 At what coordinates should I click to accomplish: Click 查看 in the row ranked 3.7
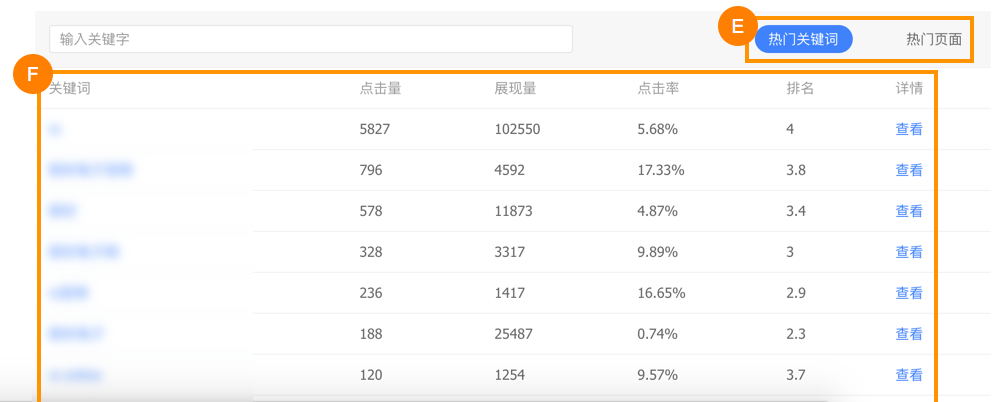pyautogui.click(x=908, y=375)
